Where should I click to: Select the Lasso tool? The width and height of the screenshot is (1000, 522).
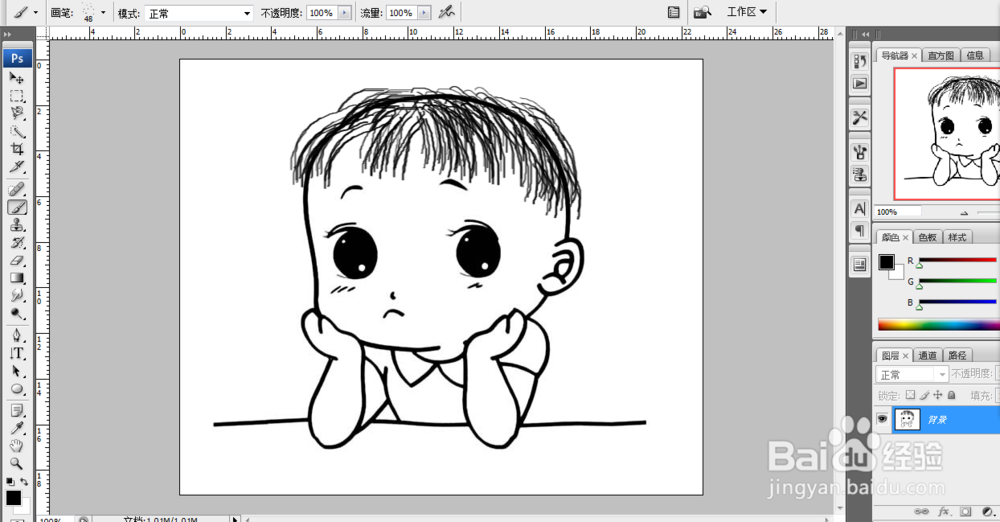17,114
